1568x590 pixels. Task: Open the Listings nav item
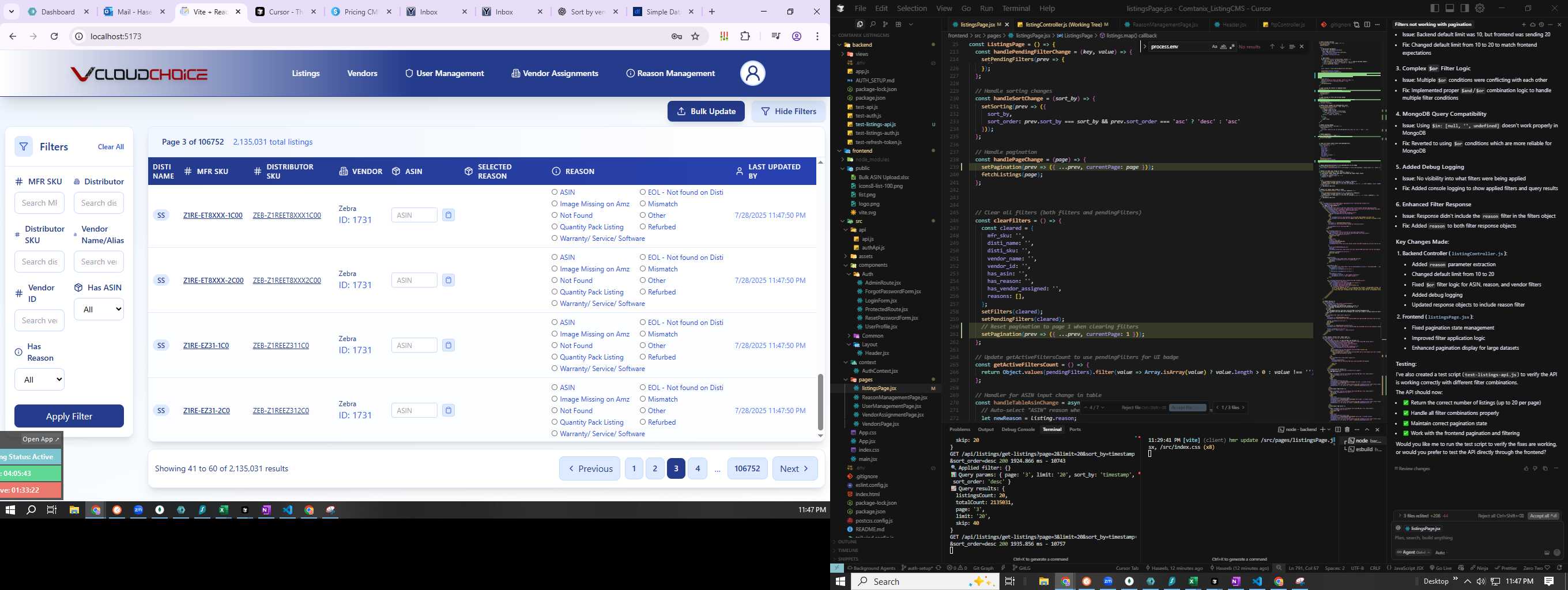tap(306, 74)
